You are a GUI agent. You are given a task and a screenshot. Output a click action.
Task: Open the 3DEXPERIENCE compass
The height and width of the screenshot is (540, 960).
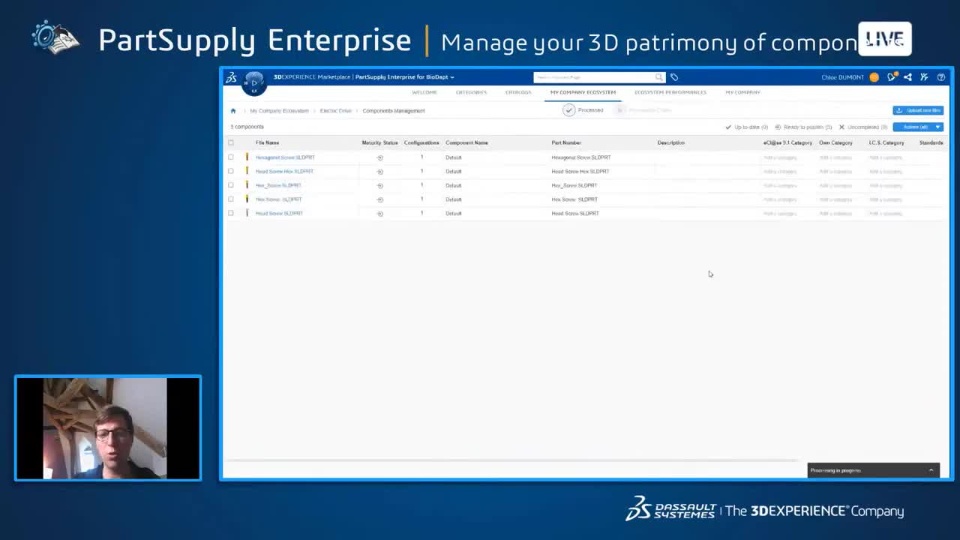click(254, 83)
